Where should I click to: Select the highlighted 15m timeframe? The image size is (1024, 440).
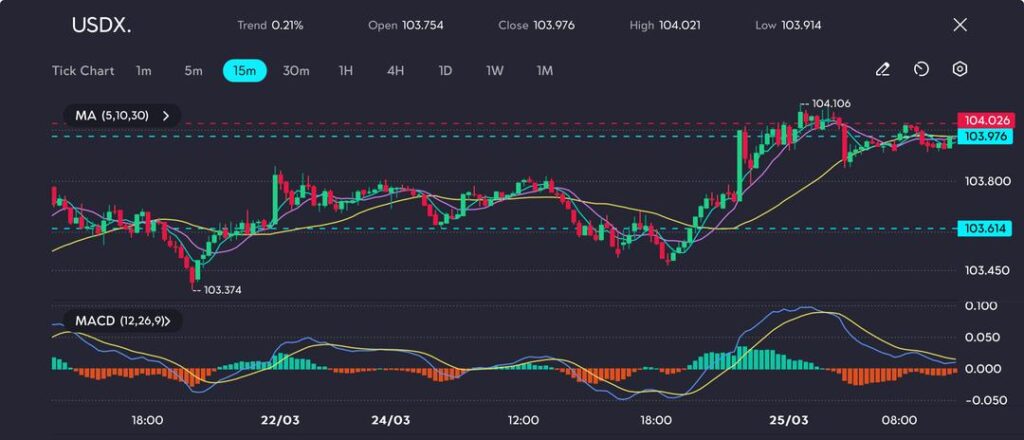pos(244,71)
